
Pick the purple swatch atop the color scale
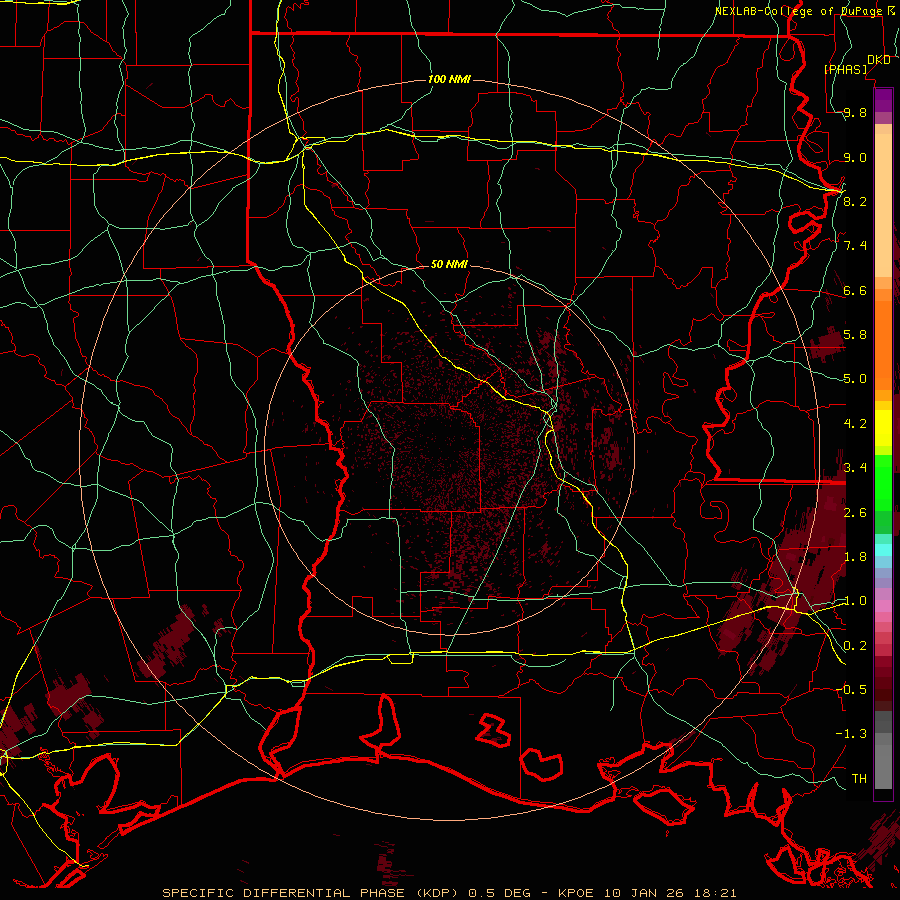click(x=883, y=100)
